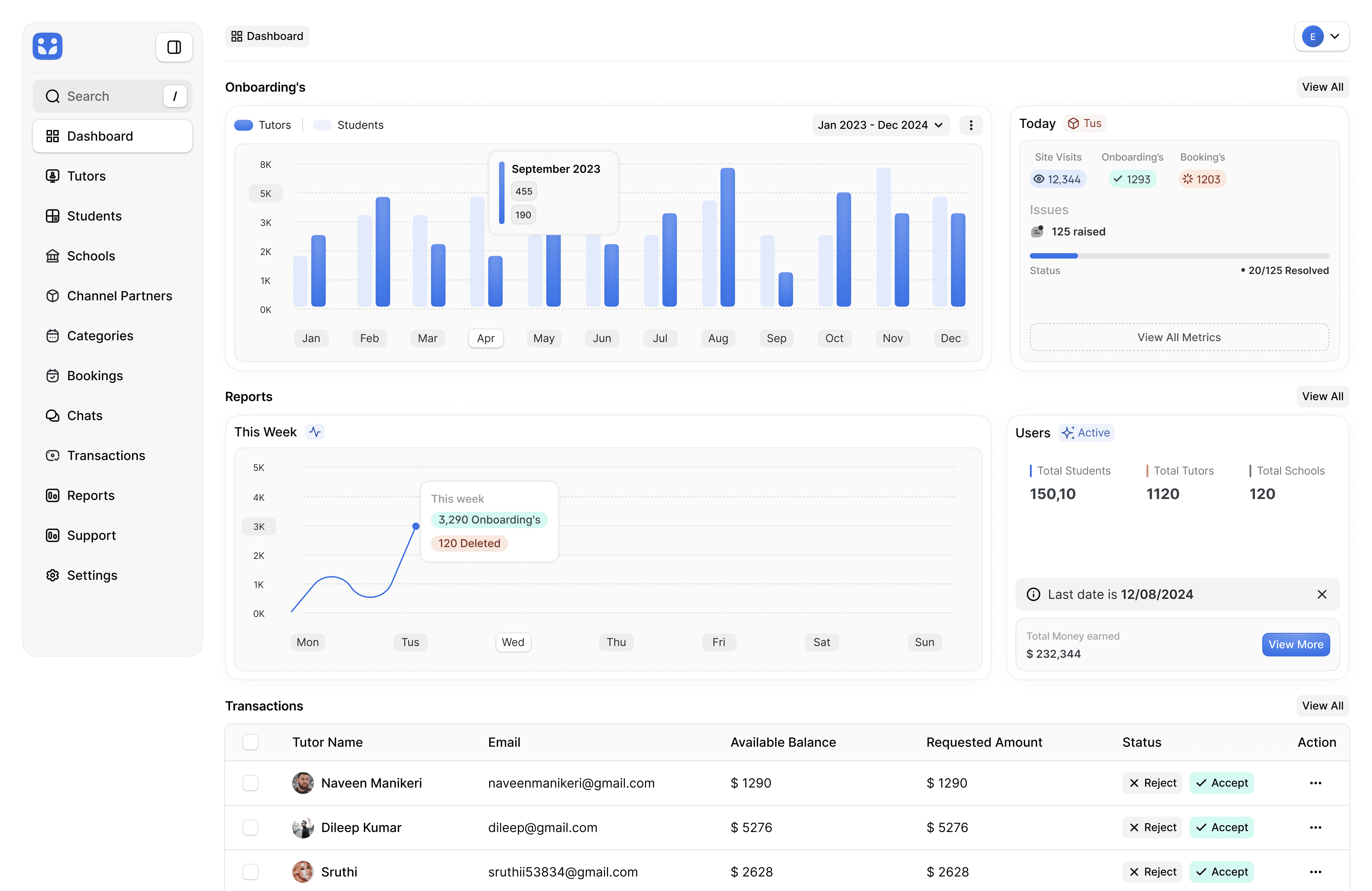Open the user profile dropdown

point(1321,36)
